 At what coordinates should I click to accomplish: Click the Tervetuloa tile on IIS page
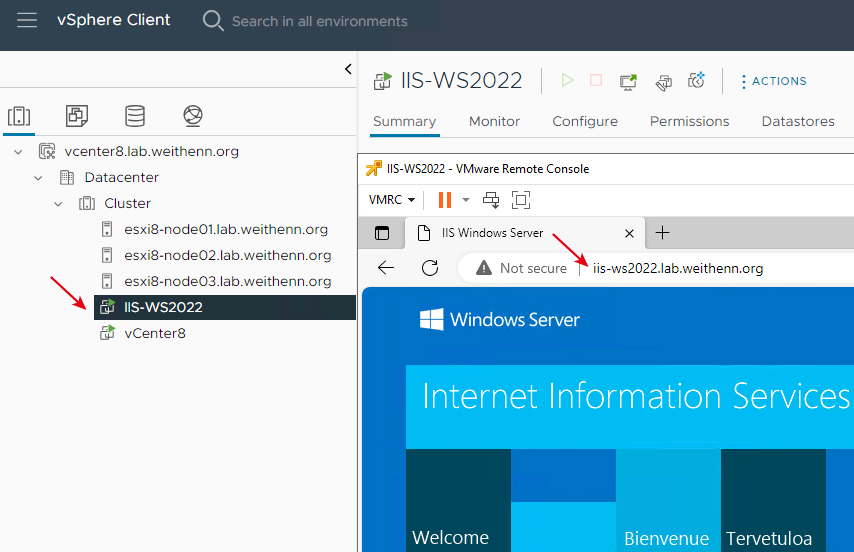click(773, 500)
